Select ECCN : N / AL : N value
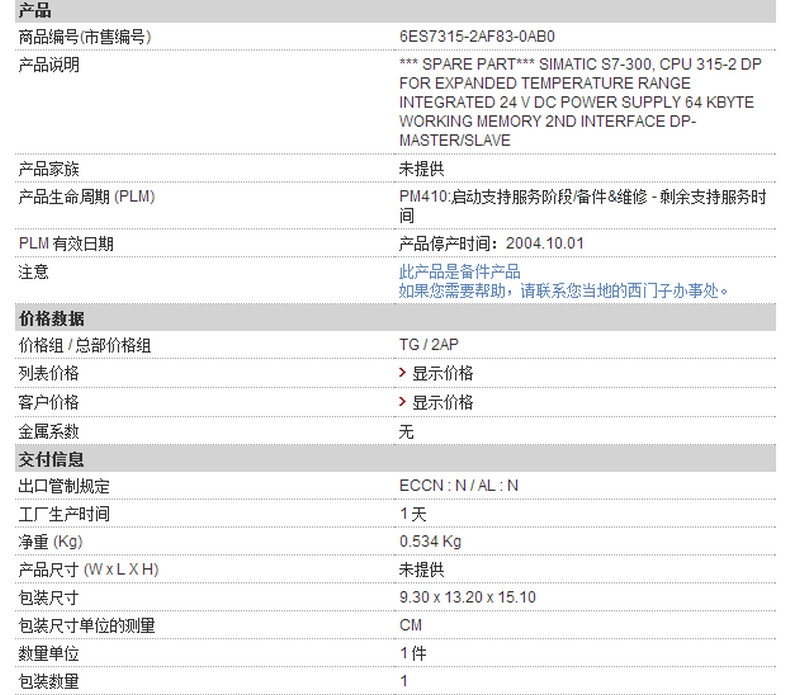 tap(459, 485)
